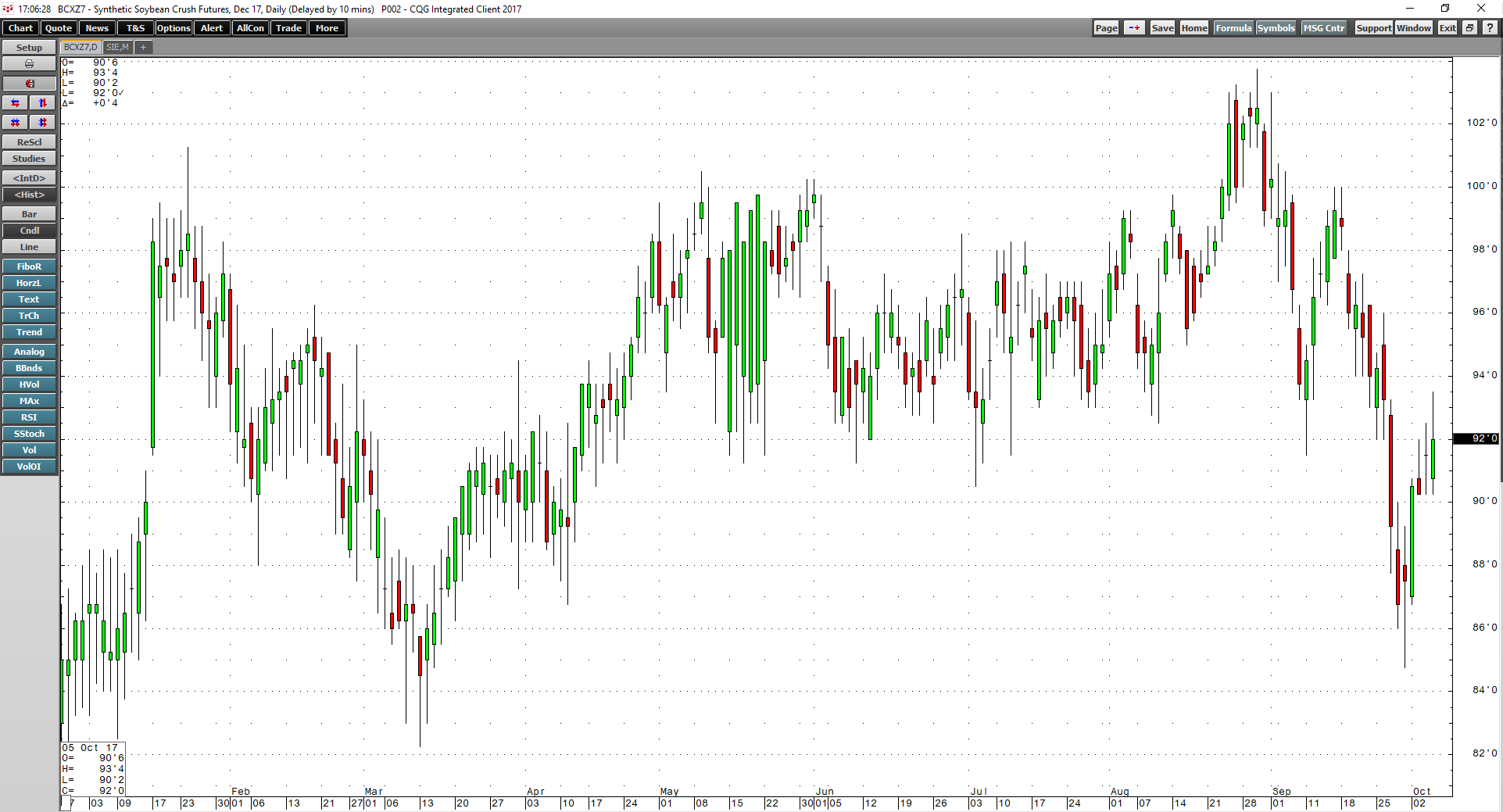This screenshot has width=1503, height=812.
Task: Click the window-restore icon beside Exit
Action: (x=1469, y=27)
